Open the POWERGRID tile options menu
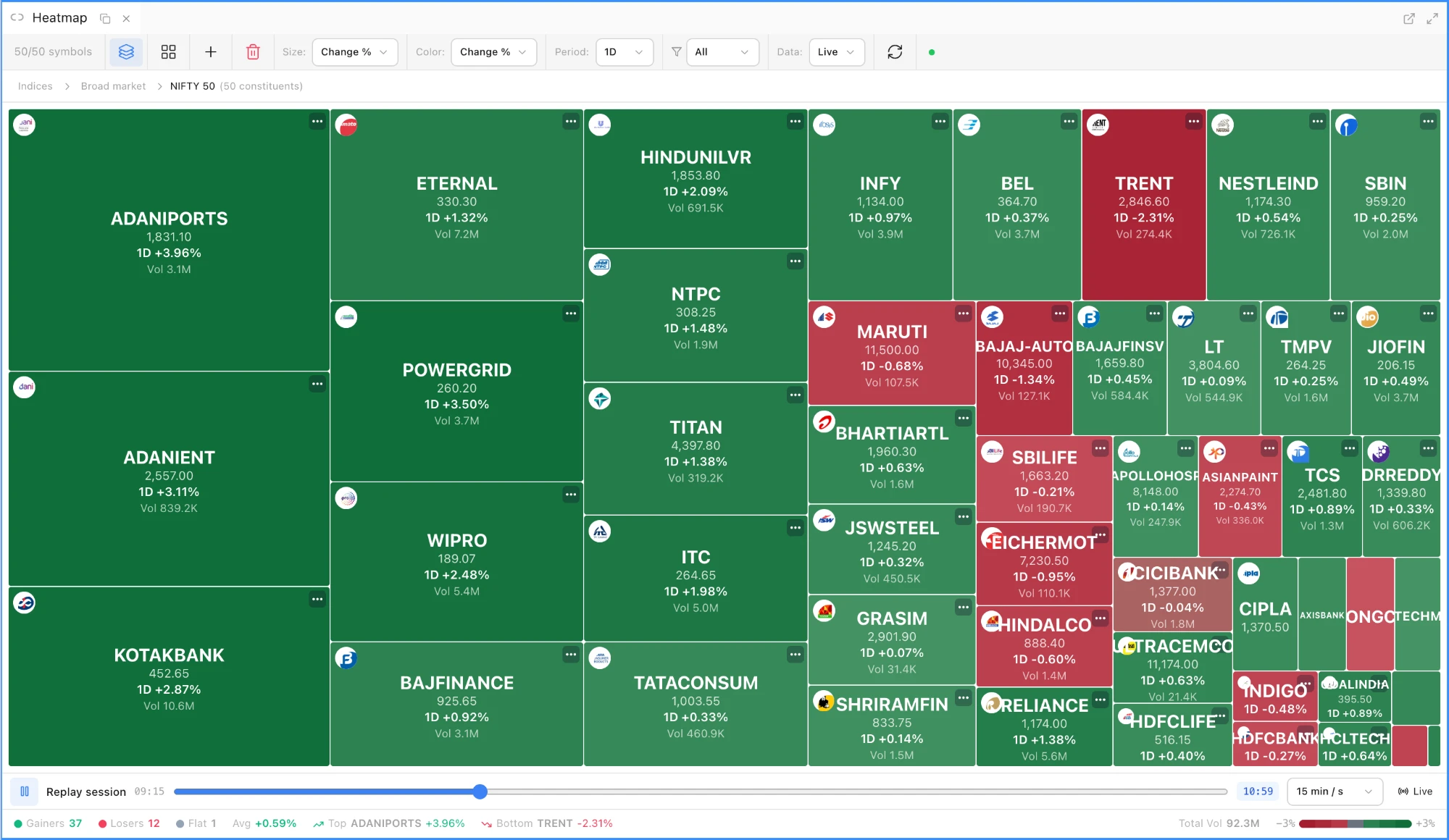Screen dimensions: 1449x840 tap(571, 314)
